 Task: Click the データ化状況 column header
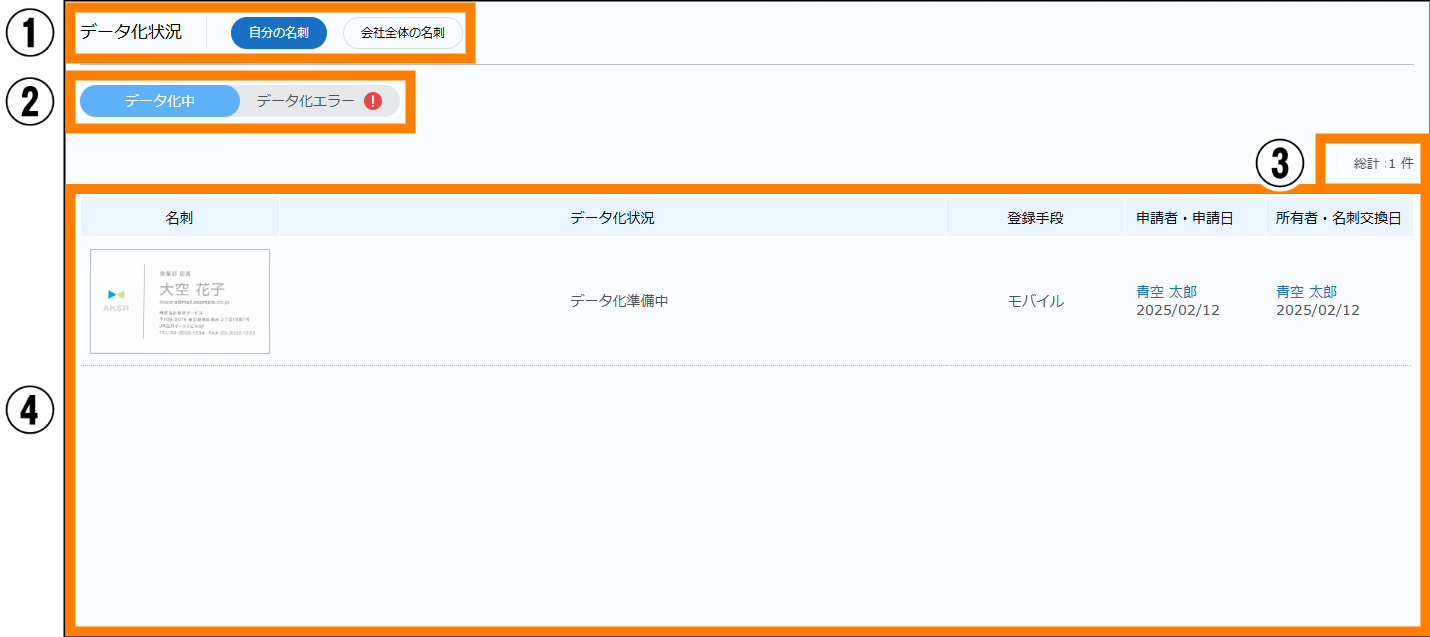[612, 217]
